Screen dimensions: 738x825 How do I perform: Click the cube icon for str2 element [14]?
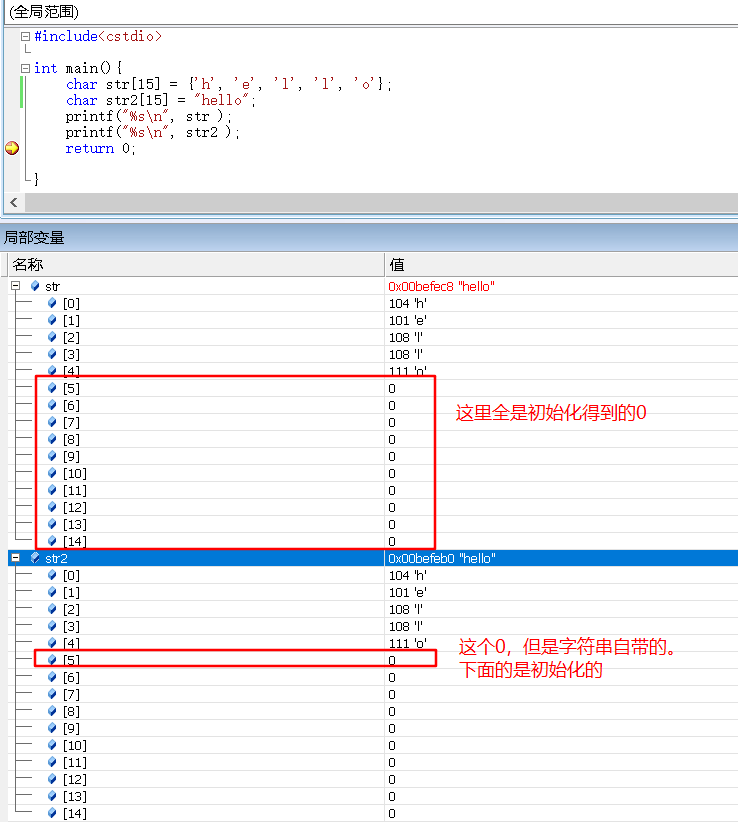(52, 813)
